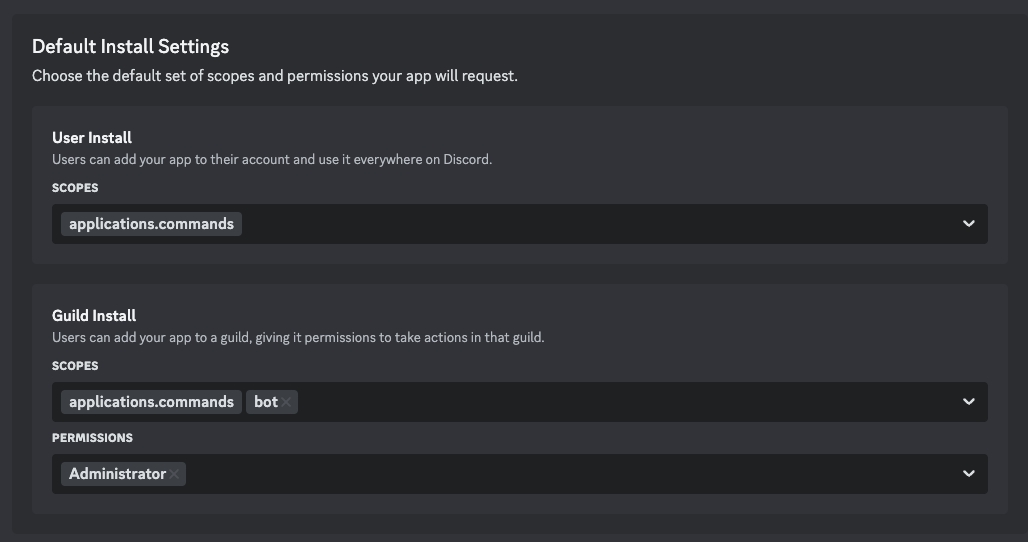Viewport: 1028px width, 542px height.
Task: Select the applications.commands tag under Guild Install
Action: tap(151, 402)
